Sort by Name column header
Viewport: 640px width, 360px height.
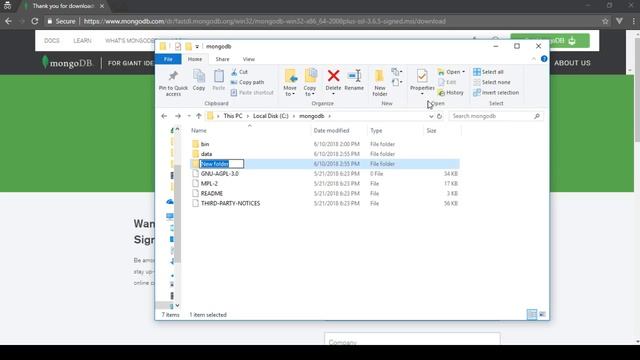click(199, 131)
